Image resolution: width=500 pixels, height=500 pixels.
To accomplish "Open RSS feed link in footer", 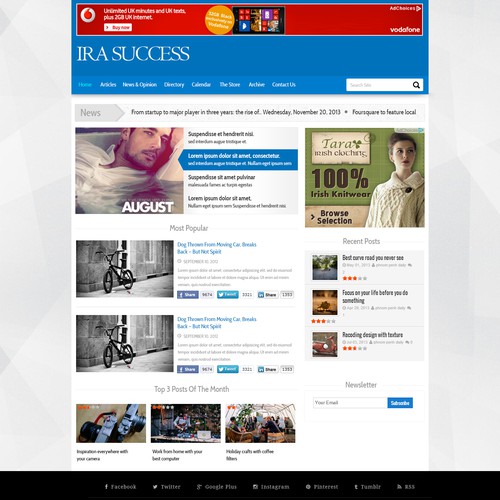I will coord(406,487).
